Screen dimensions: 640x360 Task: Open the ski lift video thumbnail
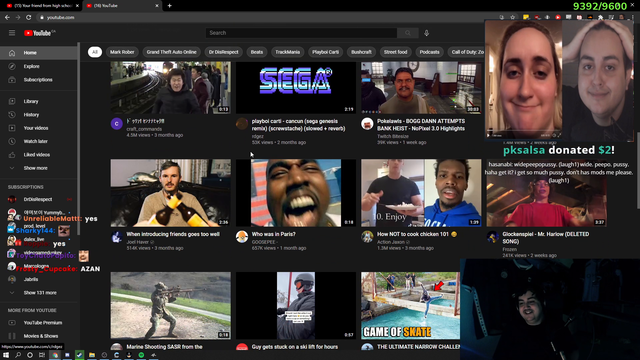point(296,305)
